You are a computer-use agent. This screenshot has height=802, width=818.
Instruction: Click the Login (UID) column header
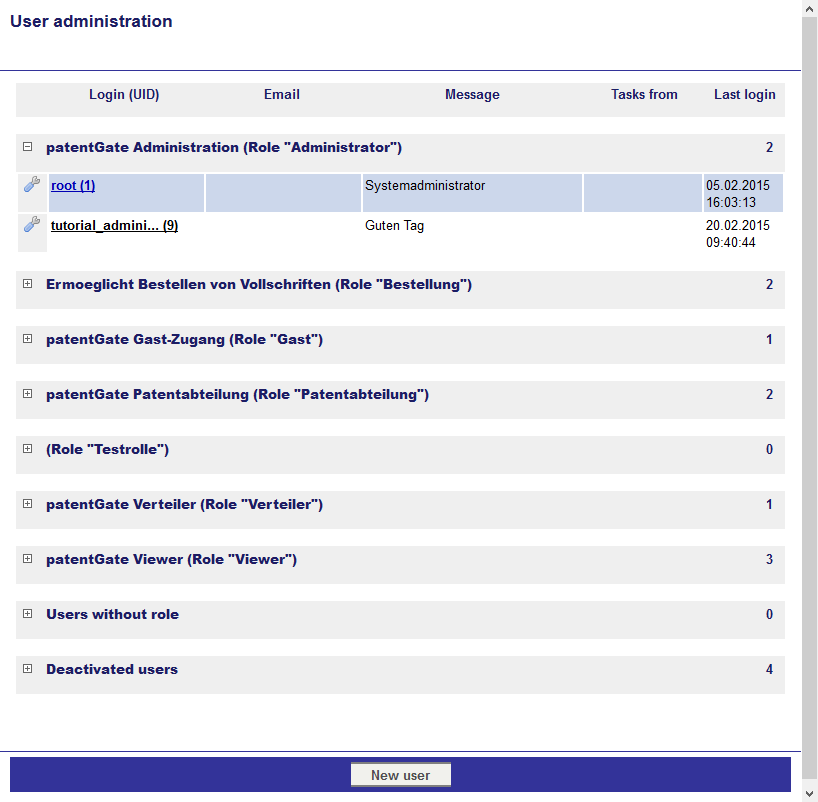[x=124, y=94]
